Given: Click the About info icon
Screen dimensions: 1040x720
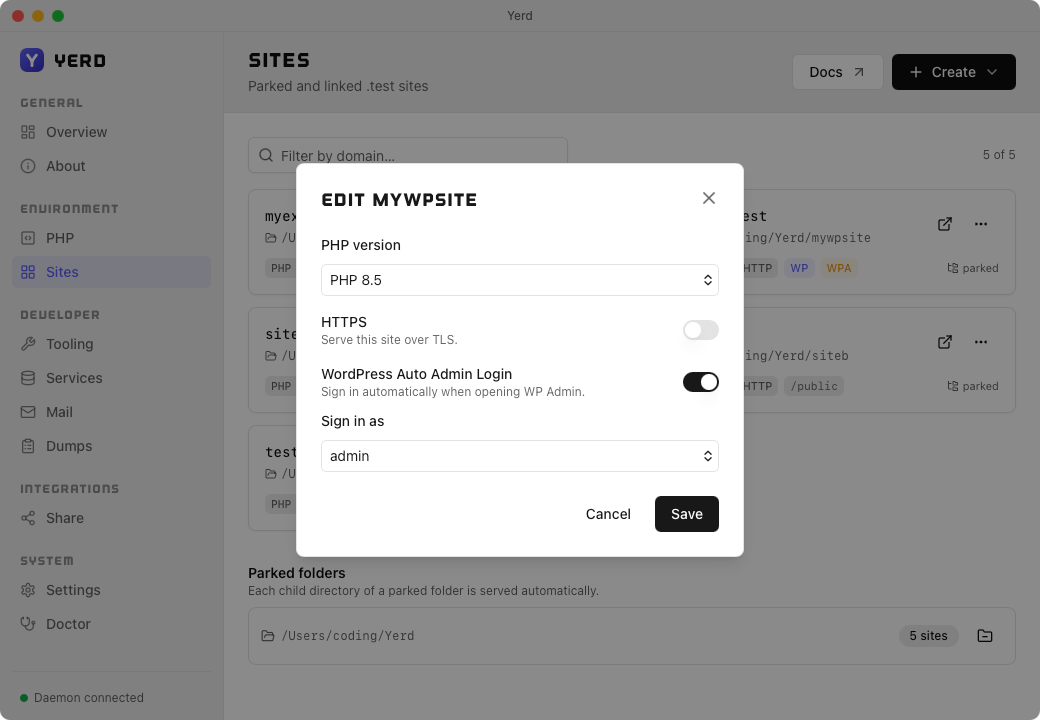Looking at the screenshot, I should coord(28,166).
